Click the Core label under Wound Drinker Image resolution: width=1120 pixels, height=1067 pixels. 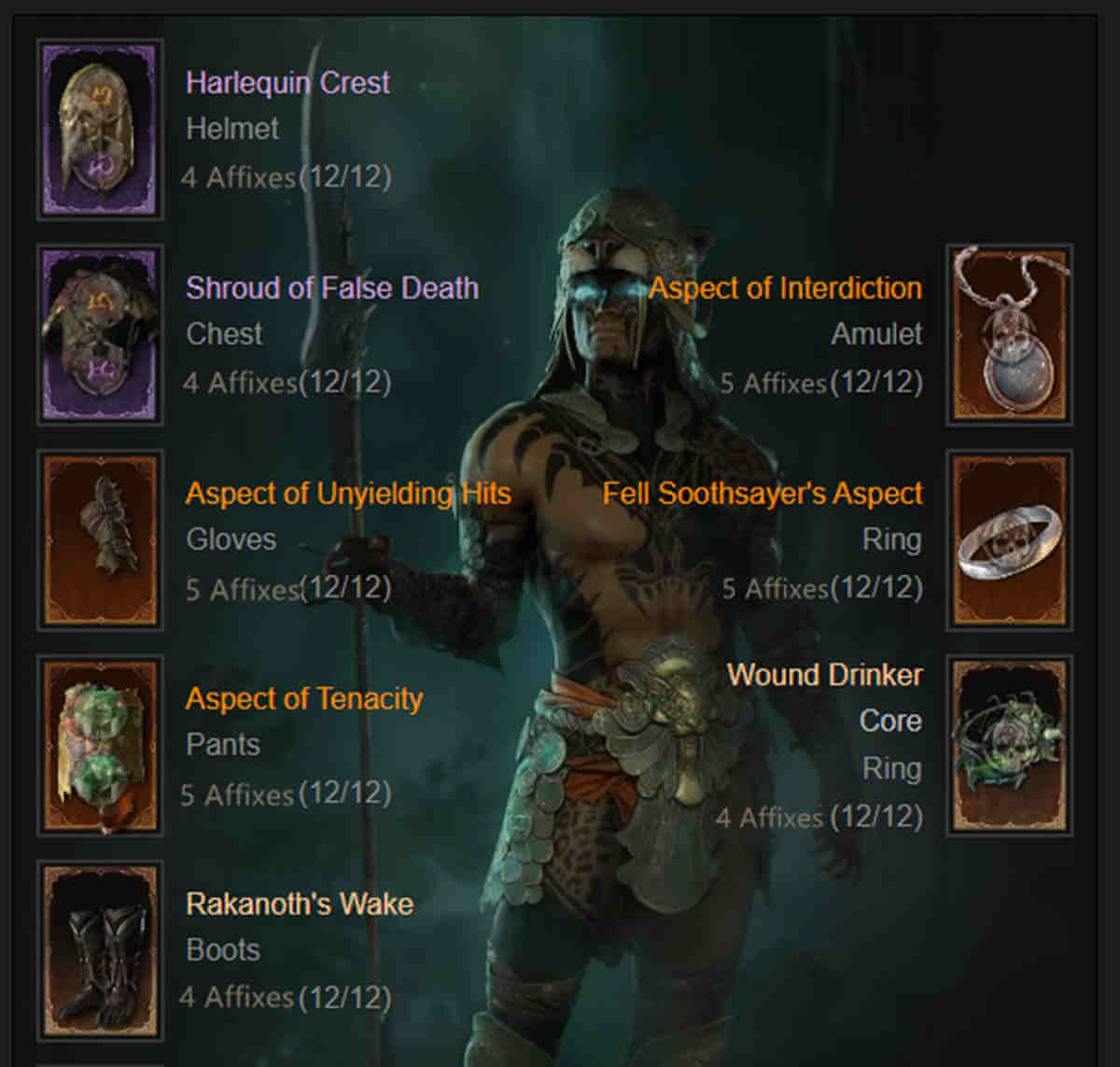click(890, 721)
